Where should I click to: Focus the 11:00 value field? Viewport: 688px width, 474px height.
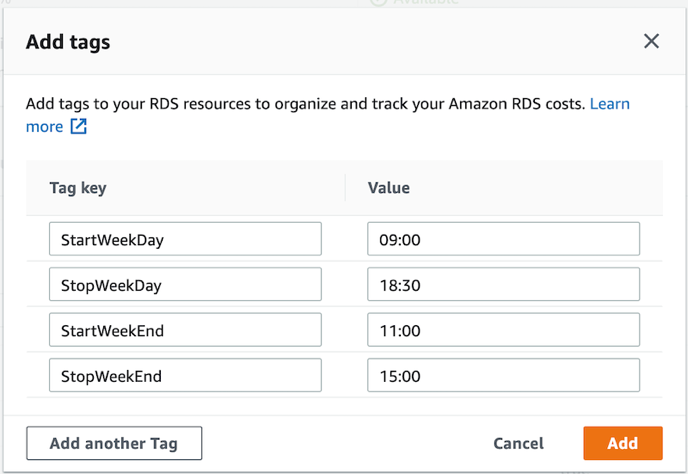[x=503, y=330]
